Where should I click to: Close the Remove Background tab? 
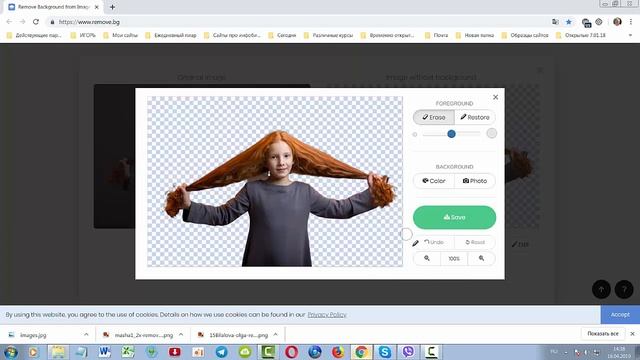click(97, 7)
